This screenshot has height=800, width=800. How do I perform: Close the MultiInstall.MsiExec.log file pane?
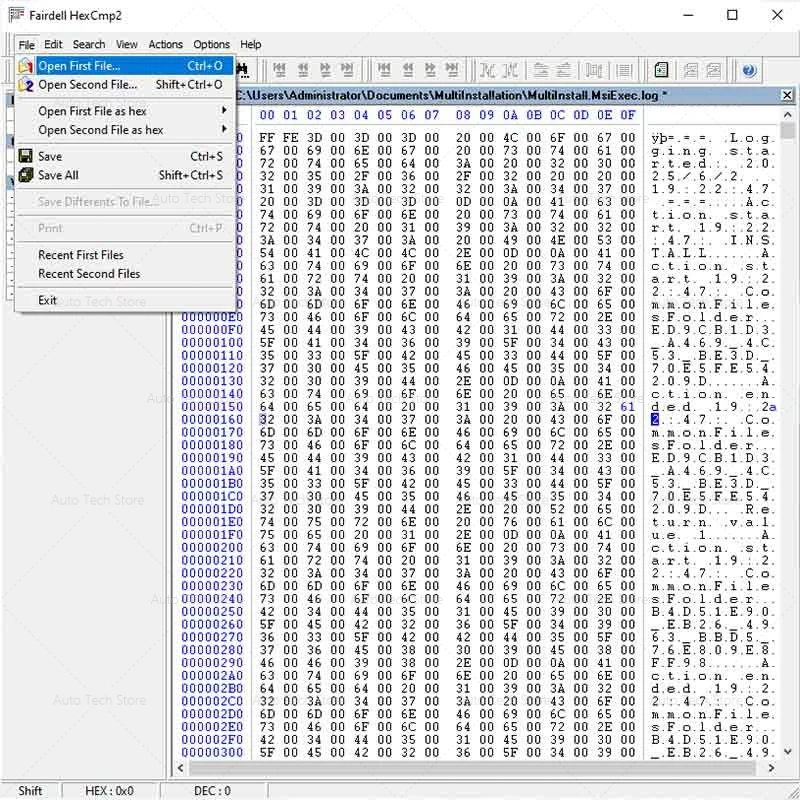[787, 95]
